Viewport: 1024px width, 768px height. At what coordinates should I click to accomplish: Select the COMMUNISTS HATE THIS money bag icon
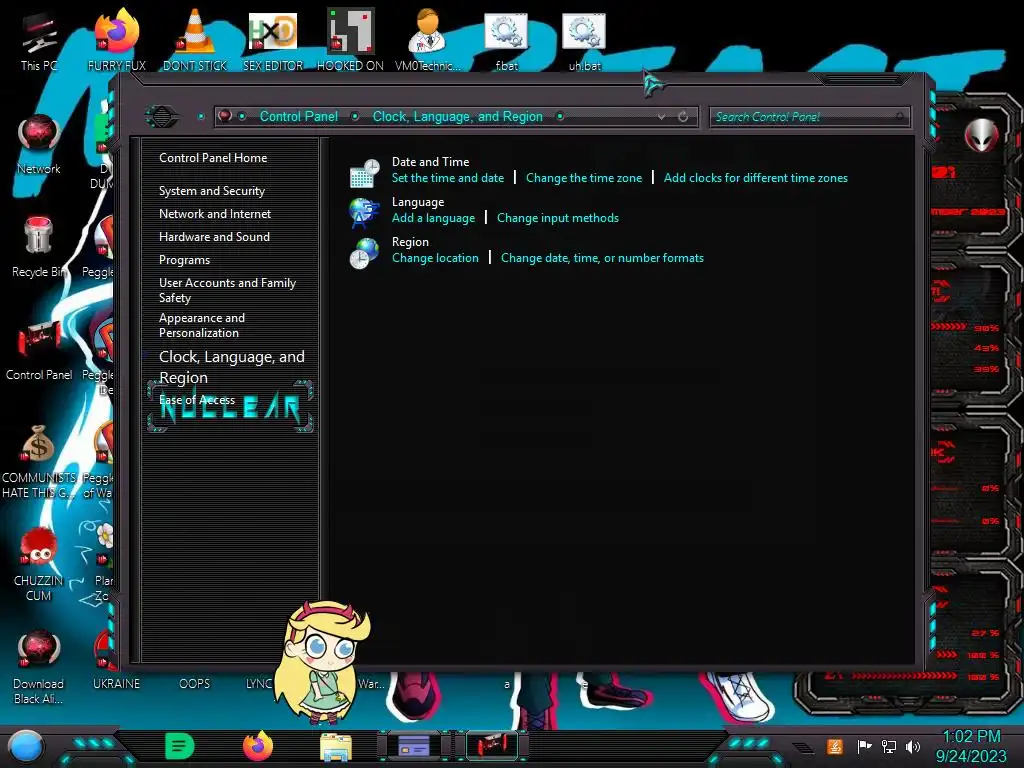39,462
